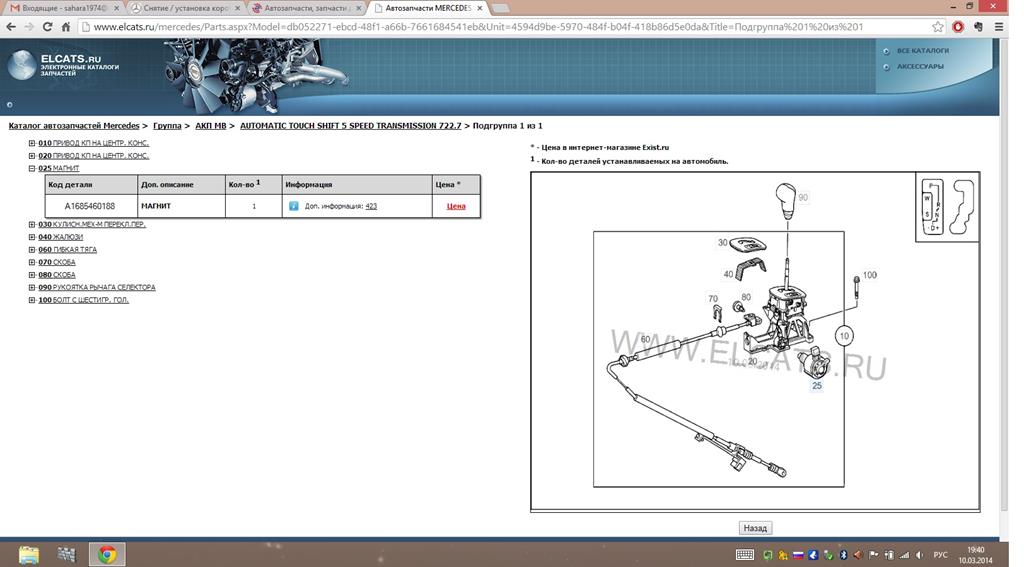Bookmark this page with the star icon
Viewport: 1024px width, 567px height.
[938, 27]
